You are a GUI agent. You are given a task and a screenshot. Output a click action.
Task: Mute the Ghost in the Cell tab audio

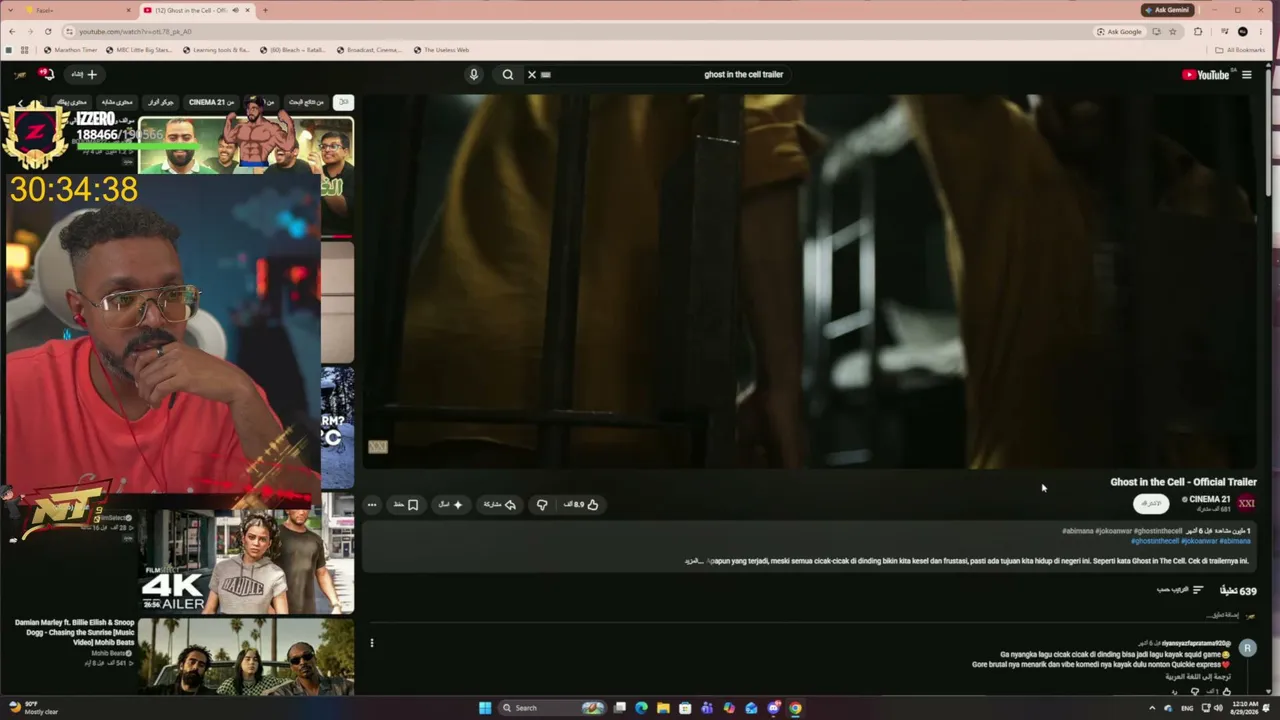[x=236, y=10]
